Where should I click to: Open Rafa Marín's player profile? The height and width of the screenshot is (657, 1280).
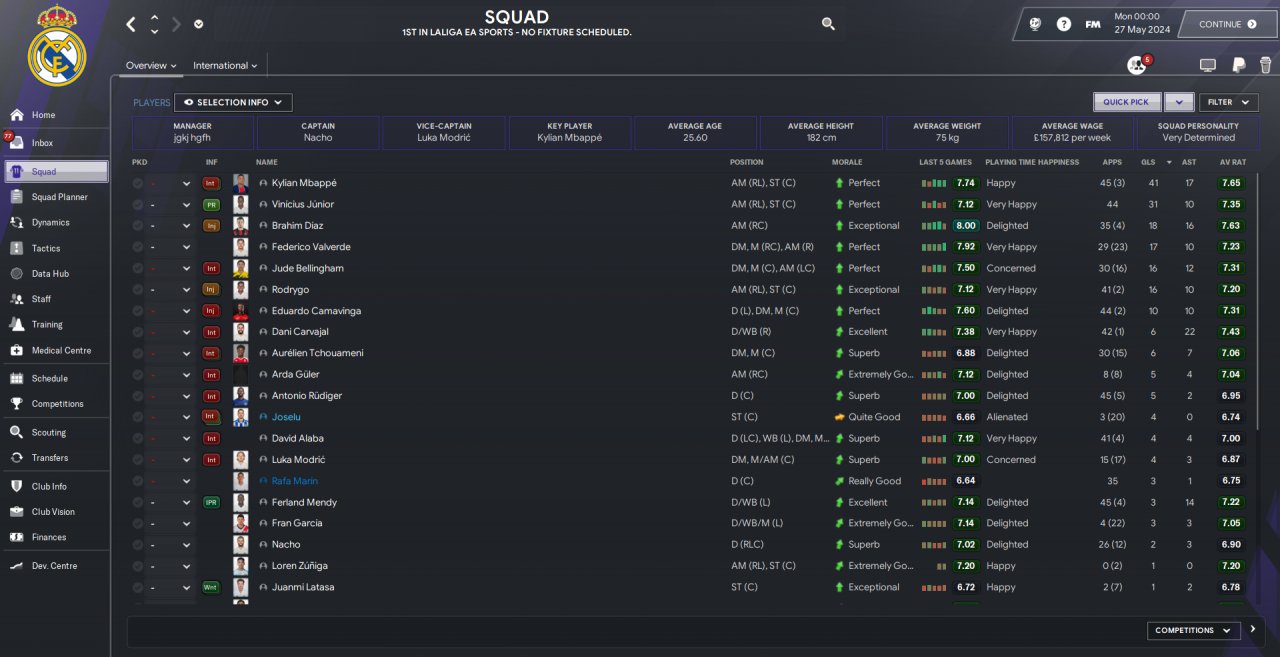[x=294, y=481]
